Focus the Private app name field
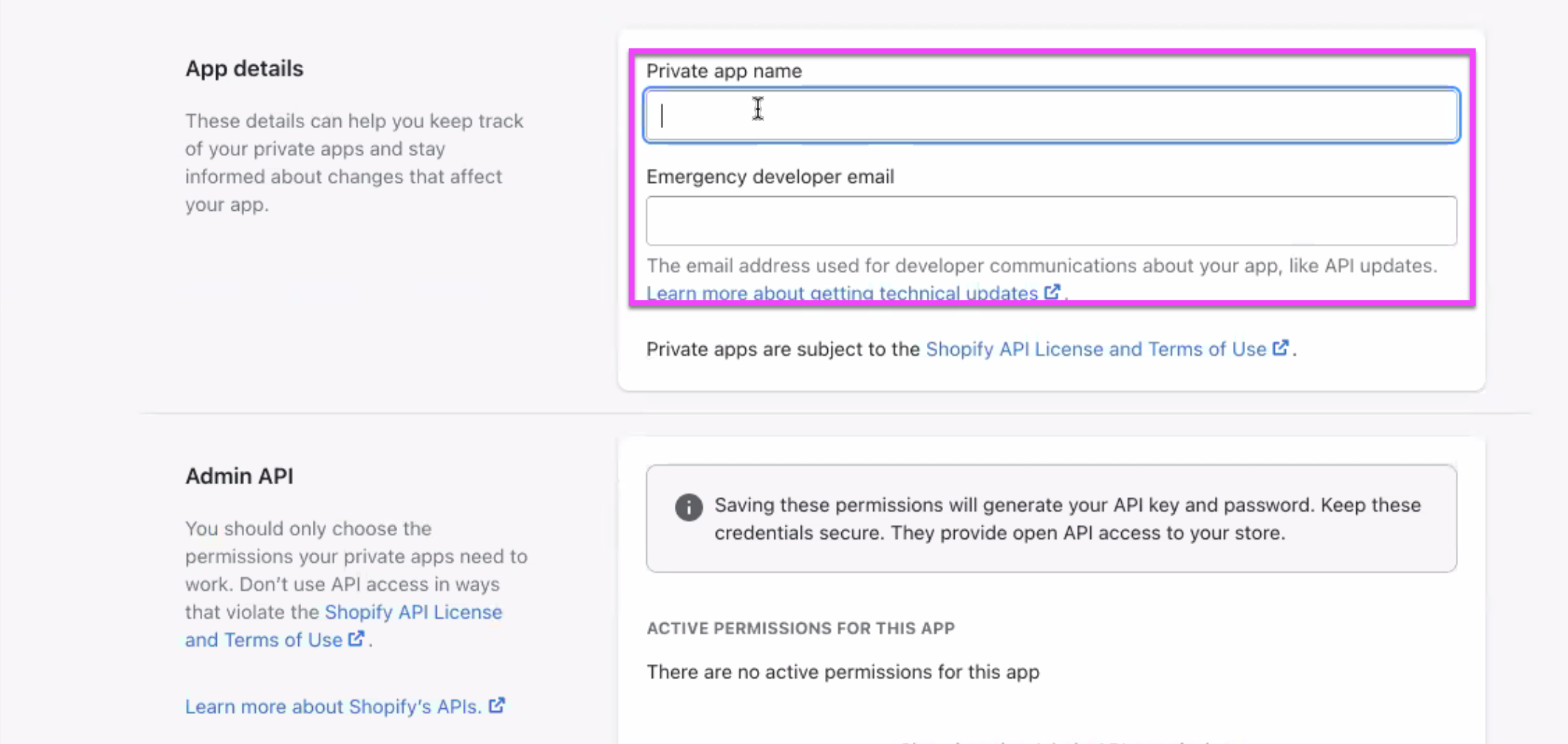The height and width of the screenshot is (744, 1568). (1051, 115)
